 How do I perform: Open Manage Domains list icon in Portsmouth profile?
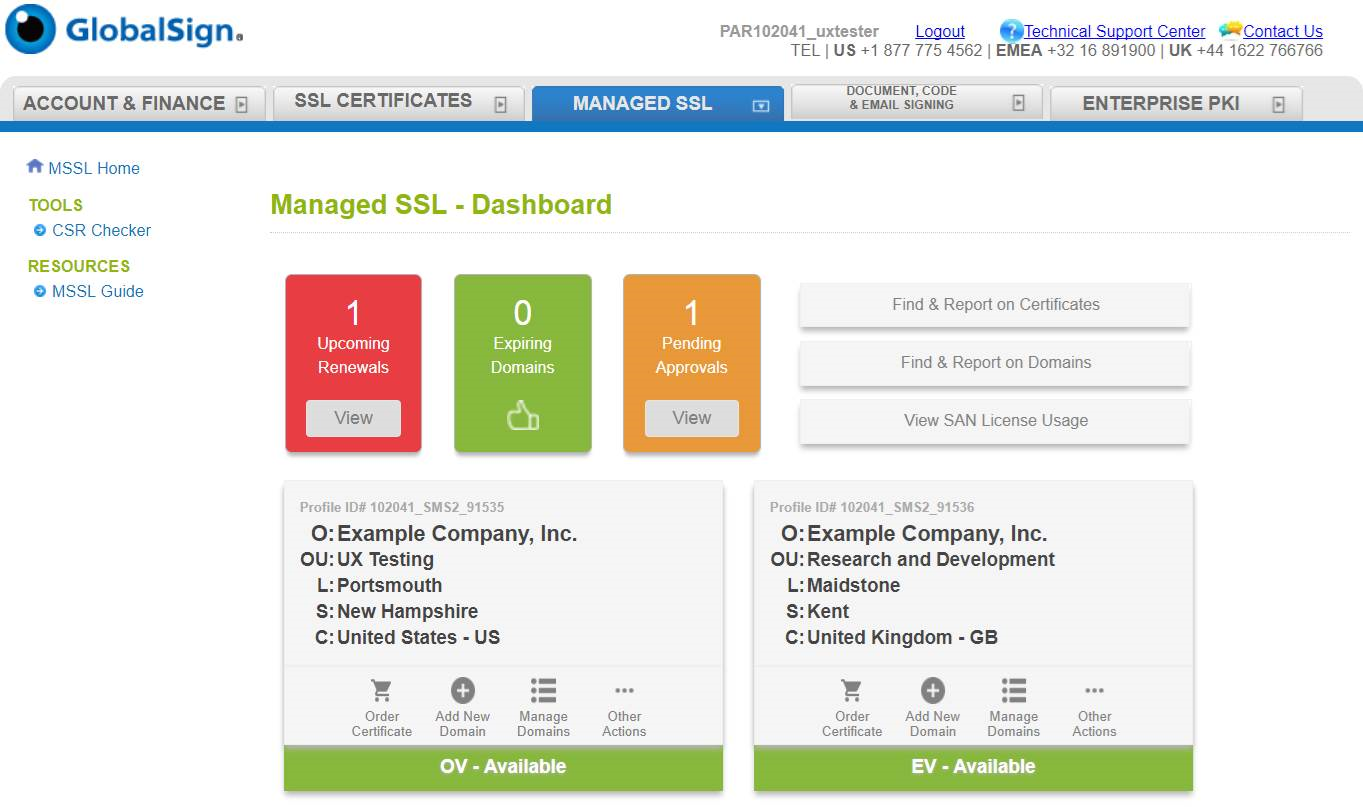[x=543, y=691]
